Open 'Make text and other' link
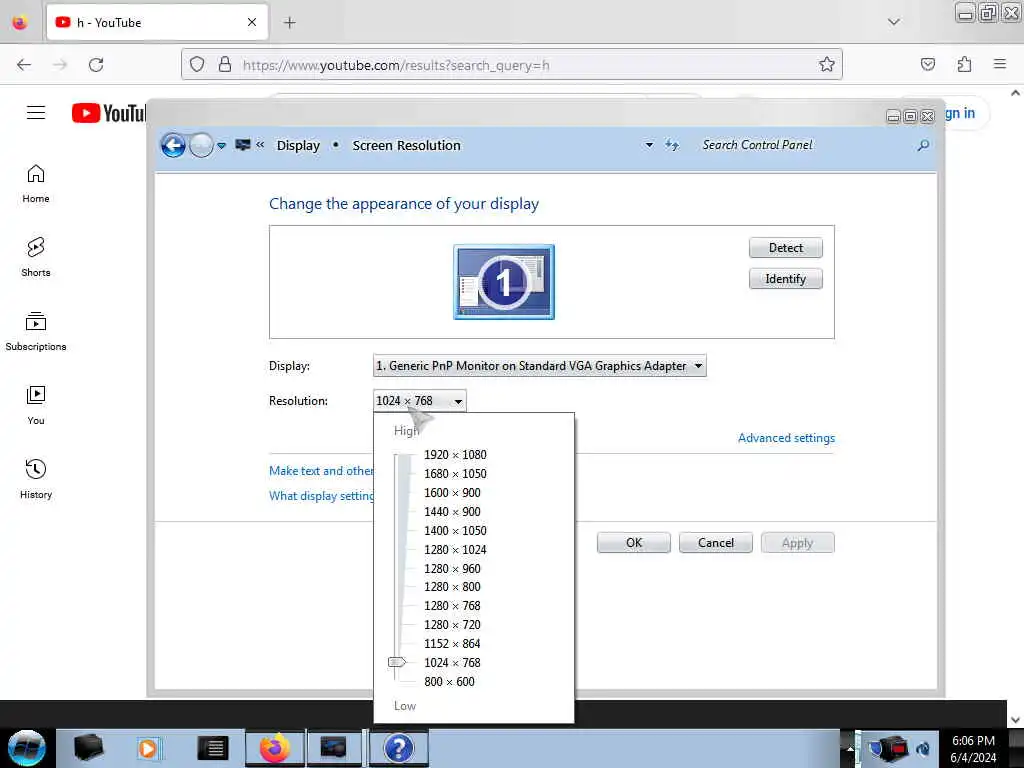 (321, 471)
